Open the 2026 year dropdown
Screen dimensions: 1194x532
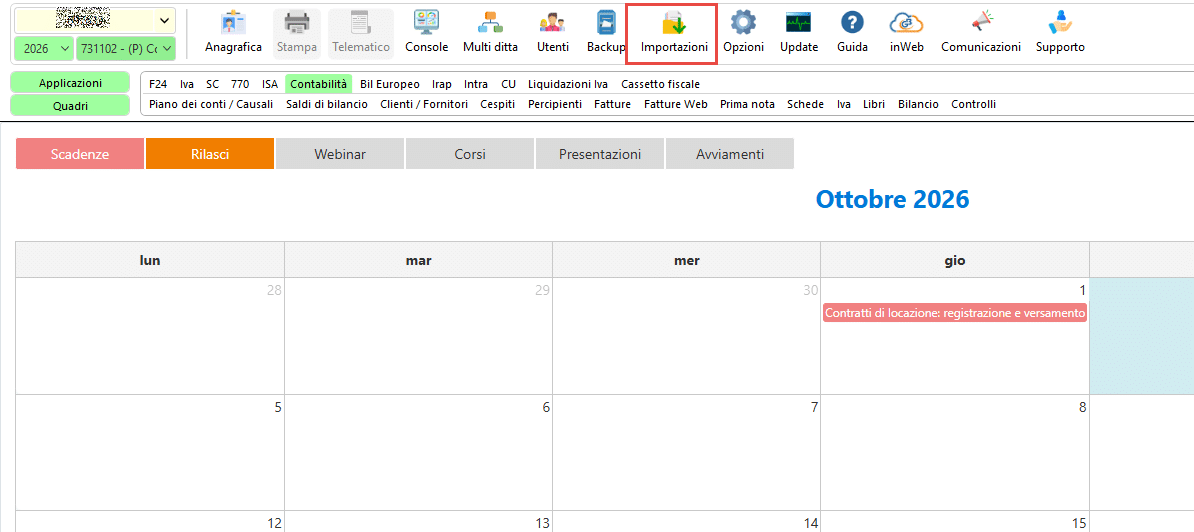[43, 49]
